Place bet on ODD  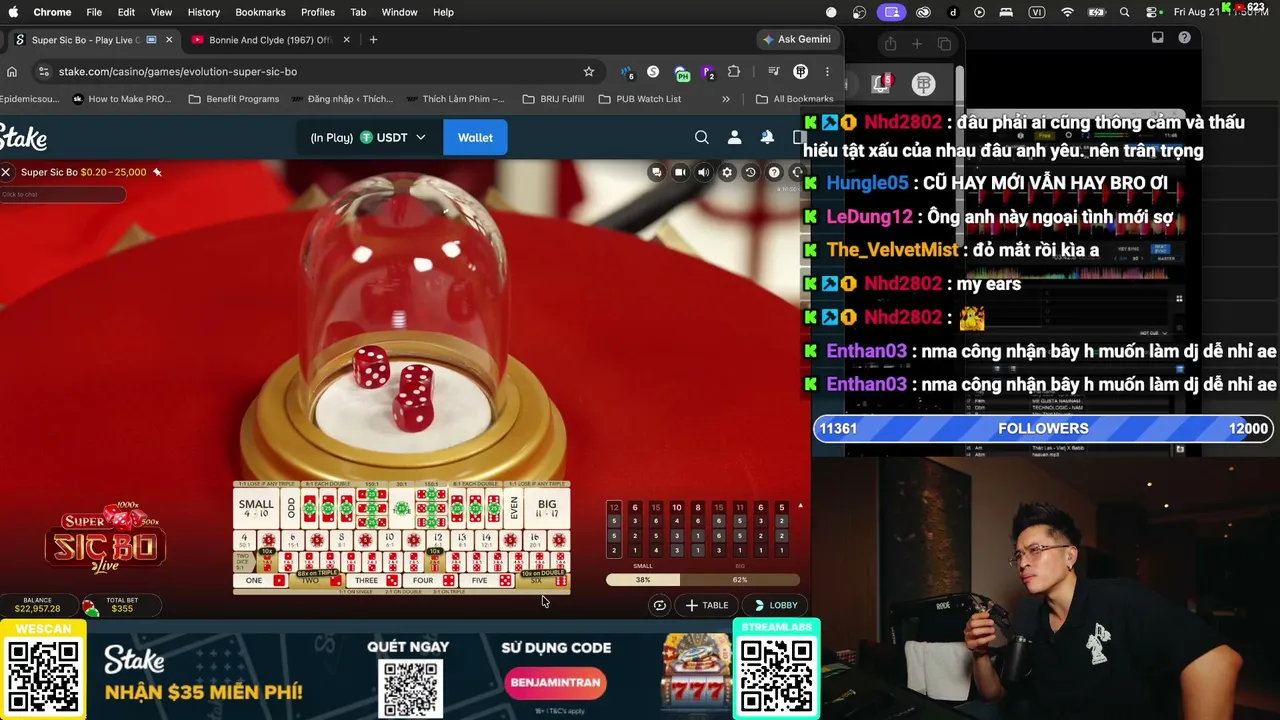(291, 508)
